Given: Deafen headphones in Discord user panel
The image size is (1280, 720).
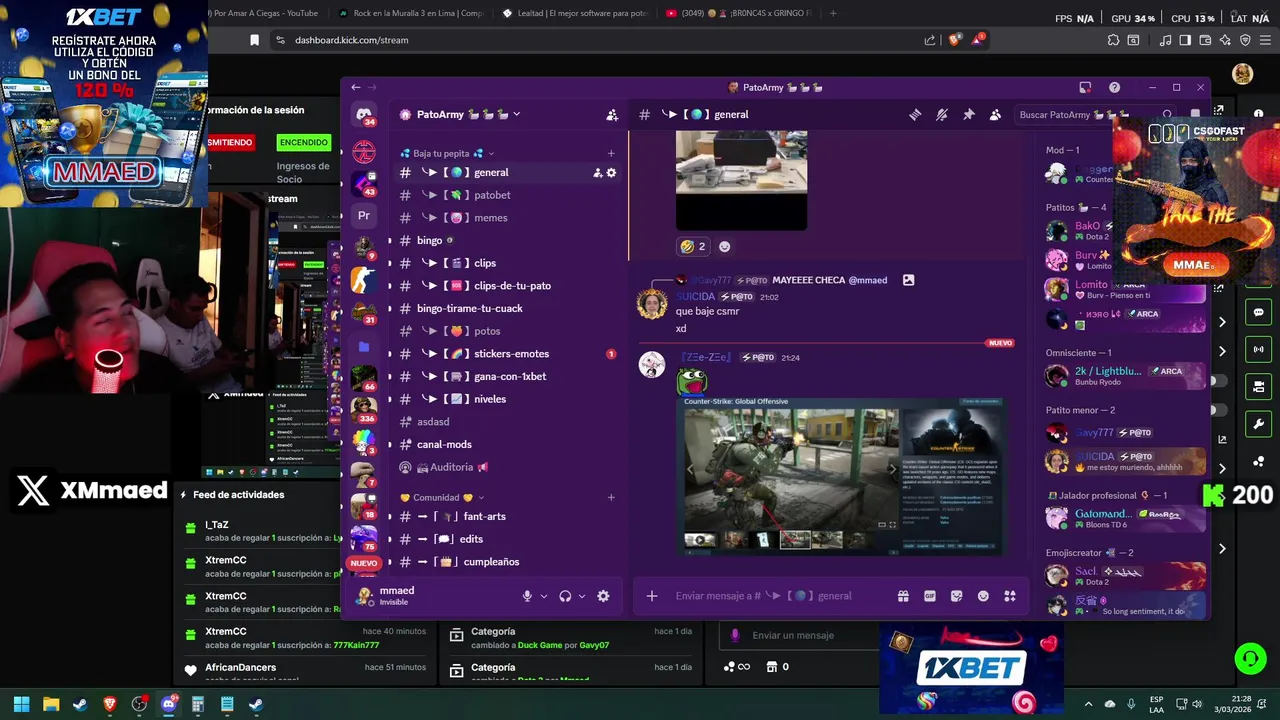Looking at the screenshot, I should pyautogui.click(x=565, y=596).
